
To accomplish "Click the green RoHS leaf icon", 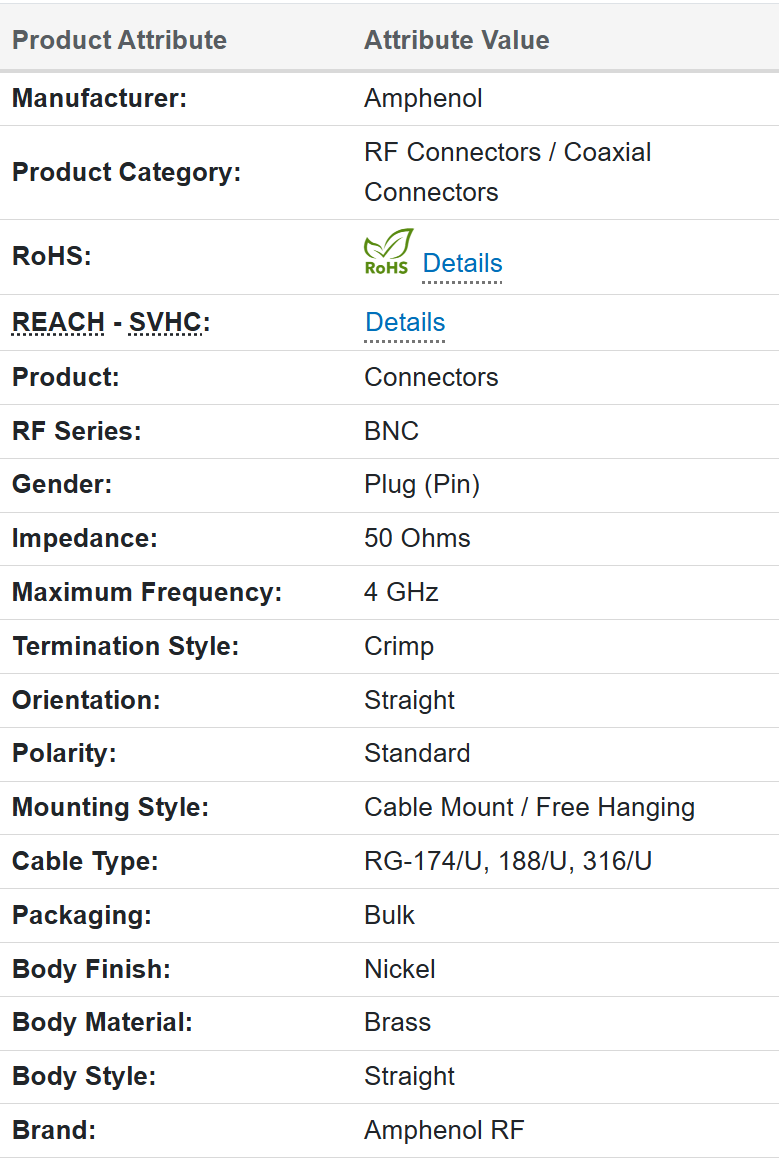I will 387,252.
